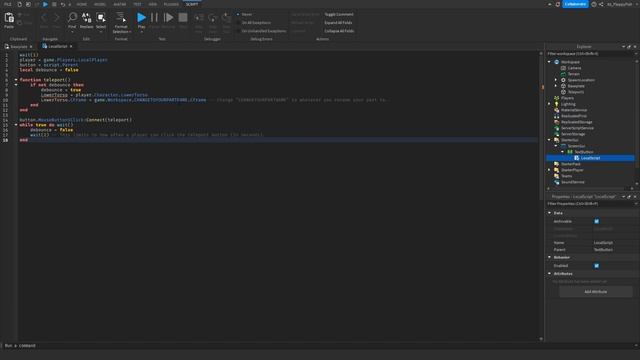Expand the StarterPlayer node
640x360 pixels.
(x=549, y=170)
